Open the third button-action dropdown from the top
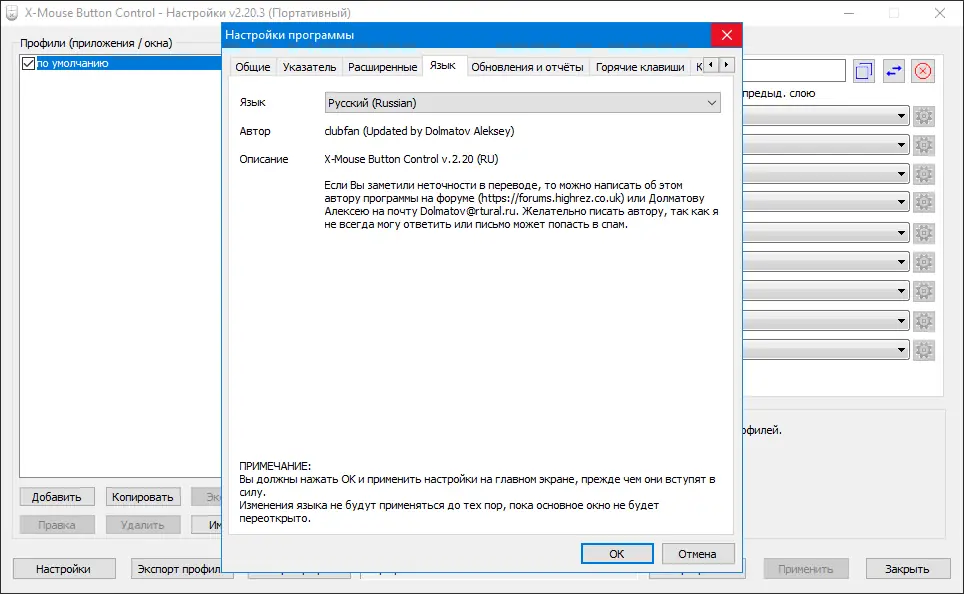This screenshot has width=964, height=594. [826, 174]
